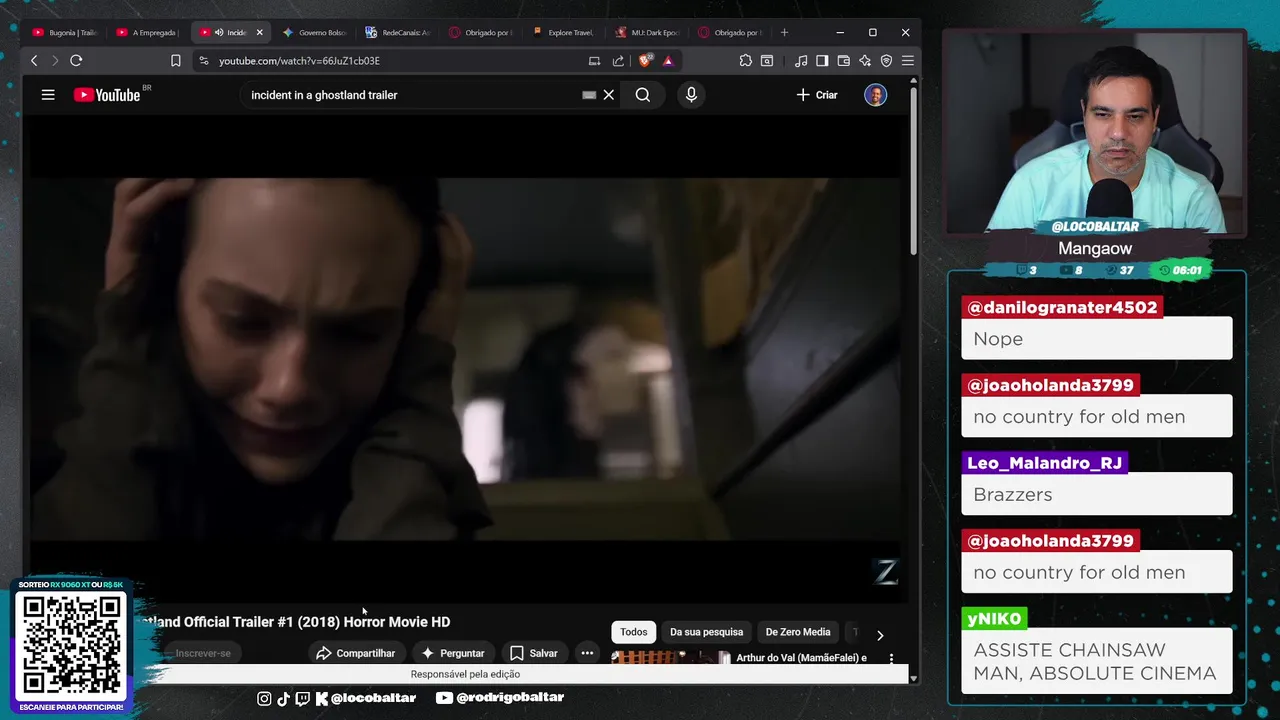Open site settings icon in address bar
This screenshot has height=720, width=1280.
(x=204, y=61)
